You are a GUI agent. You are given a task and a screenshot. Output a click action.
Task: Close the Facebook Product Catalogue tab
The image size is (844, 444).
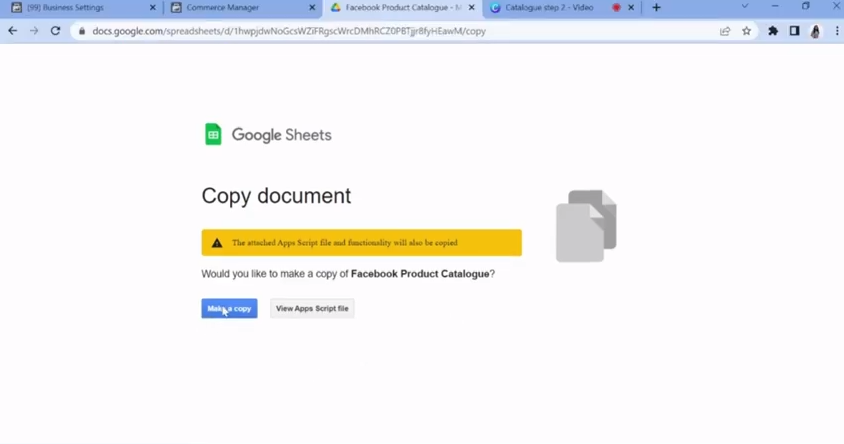click(472, 8)
